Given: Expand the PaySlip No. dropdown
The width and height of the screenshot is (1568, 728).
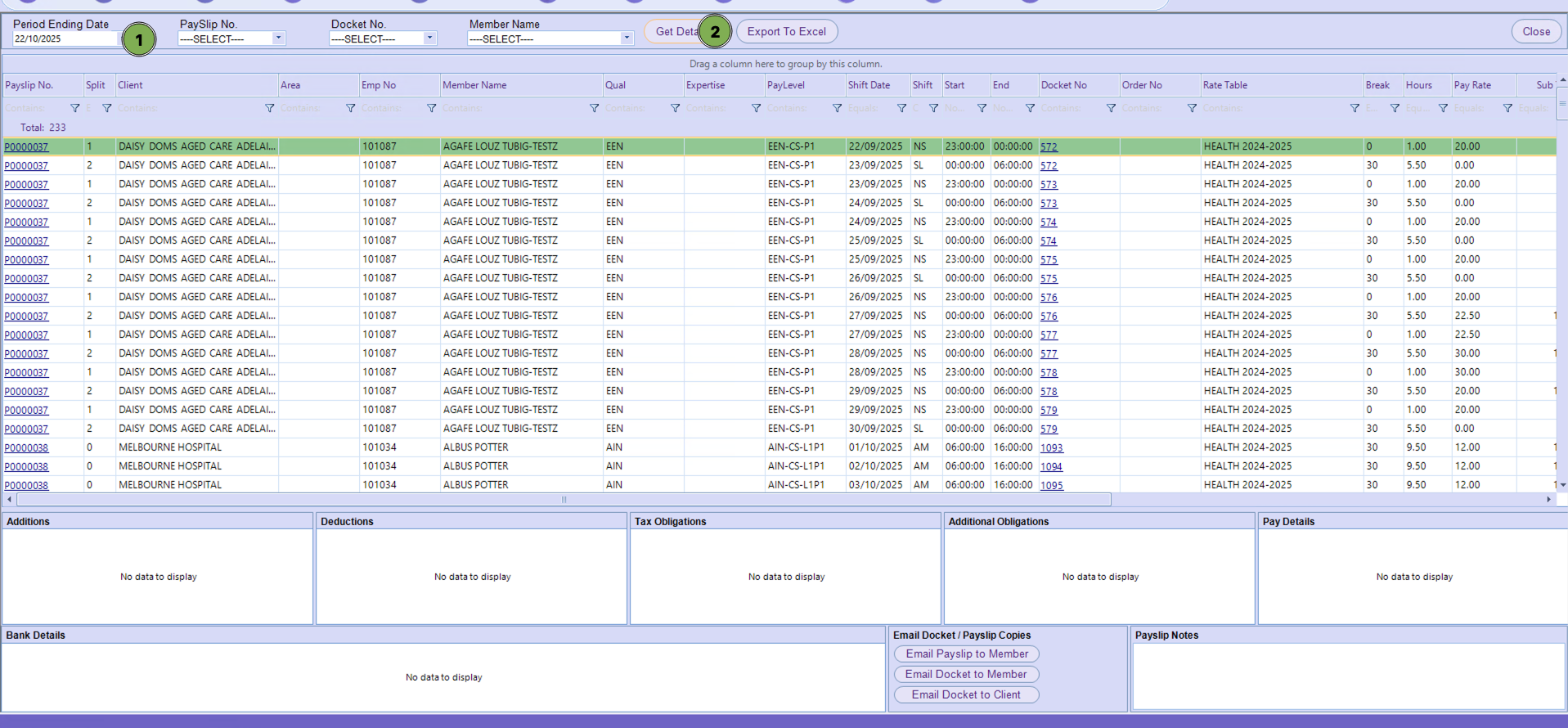Looking at the screenshot, I should click(x=278, y=38).
